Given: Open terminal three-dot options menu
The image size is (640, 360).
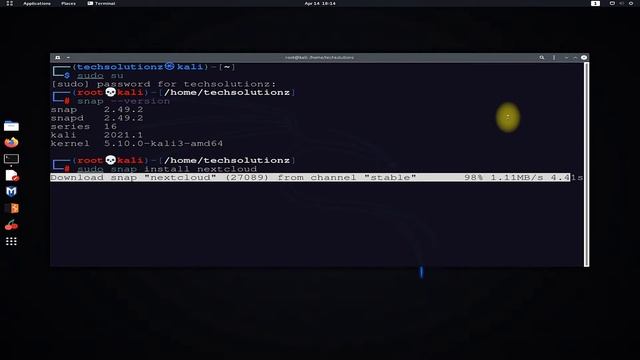Looking at the screenshot, I should point(554,58).
